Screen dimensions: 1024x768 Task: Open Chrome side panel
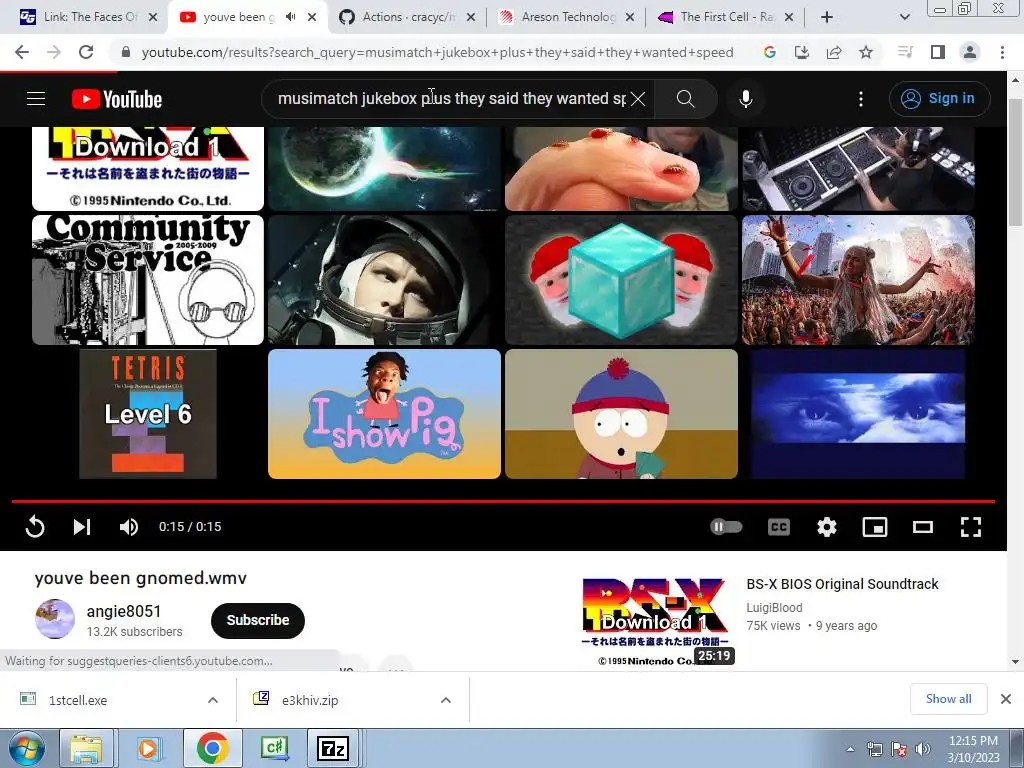click(938, 52)
